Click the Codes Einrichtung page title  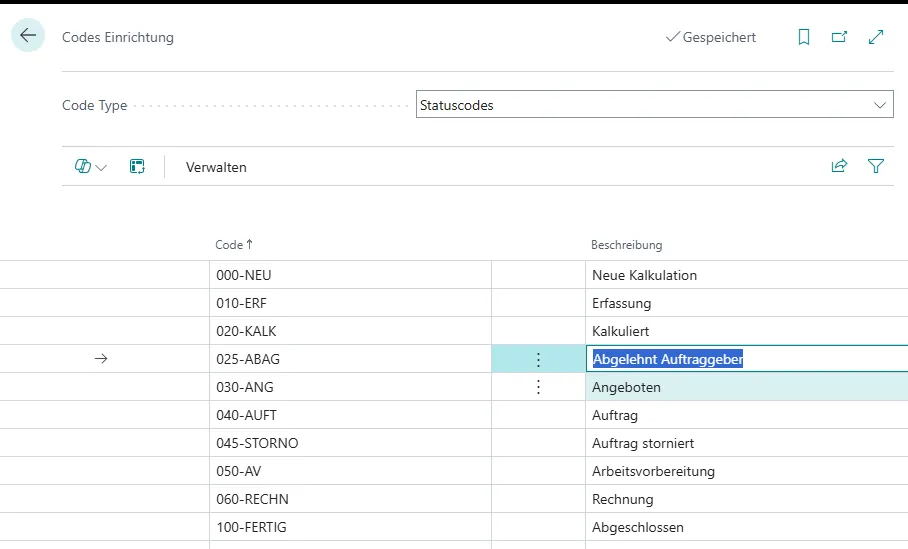[x=118, y=37]
